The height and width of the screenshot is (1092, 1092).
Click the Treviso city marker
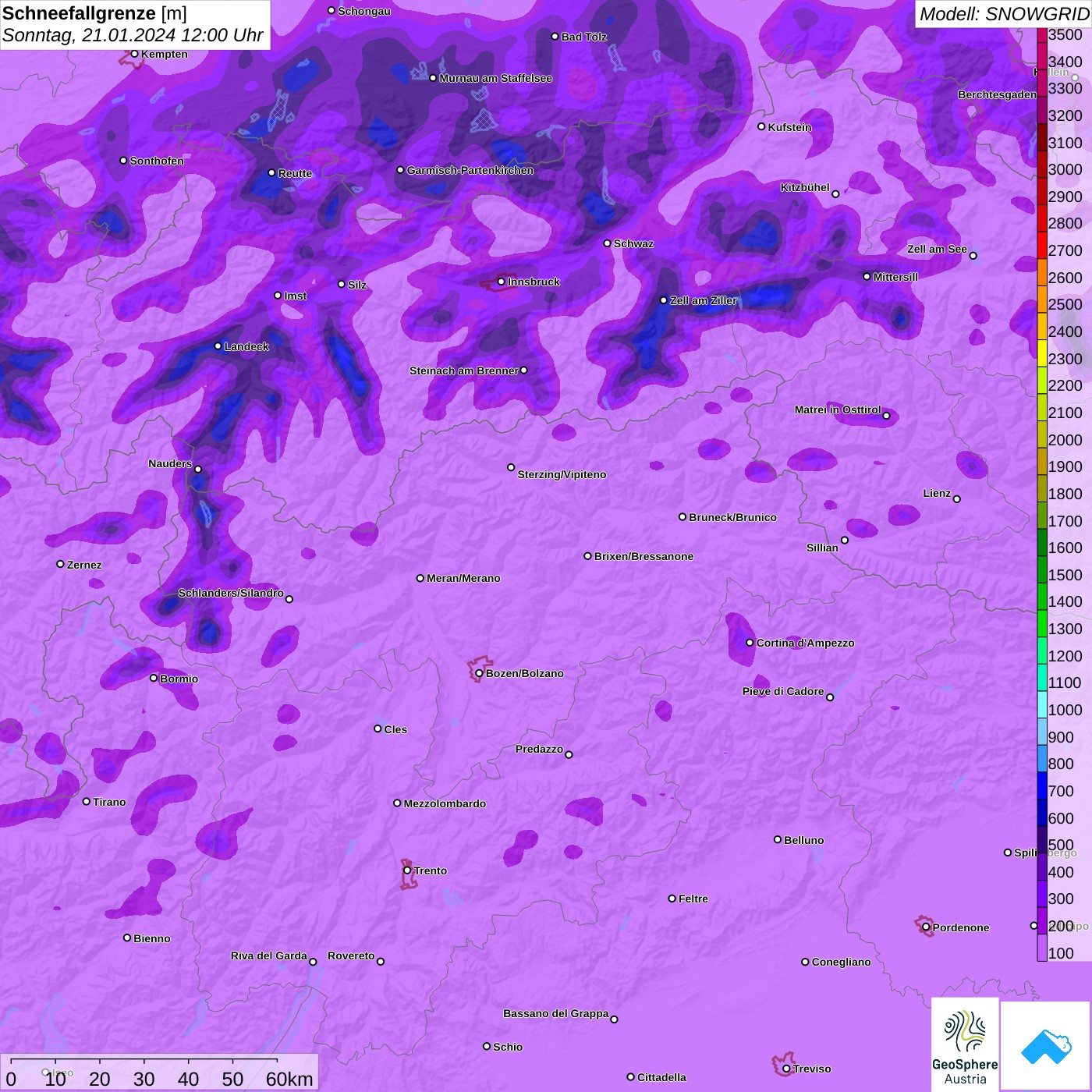point(786,1069)
